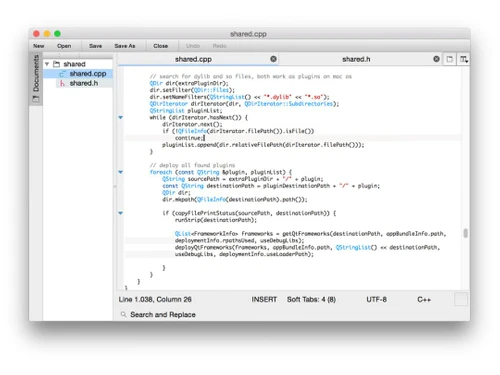The image size is (500, 375).
Task: Close the shared.h tab with its X icon
Action: 436,59
